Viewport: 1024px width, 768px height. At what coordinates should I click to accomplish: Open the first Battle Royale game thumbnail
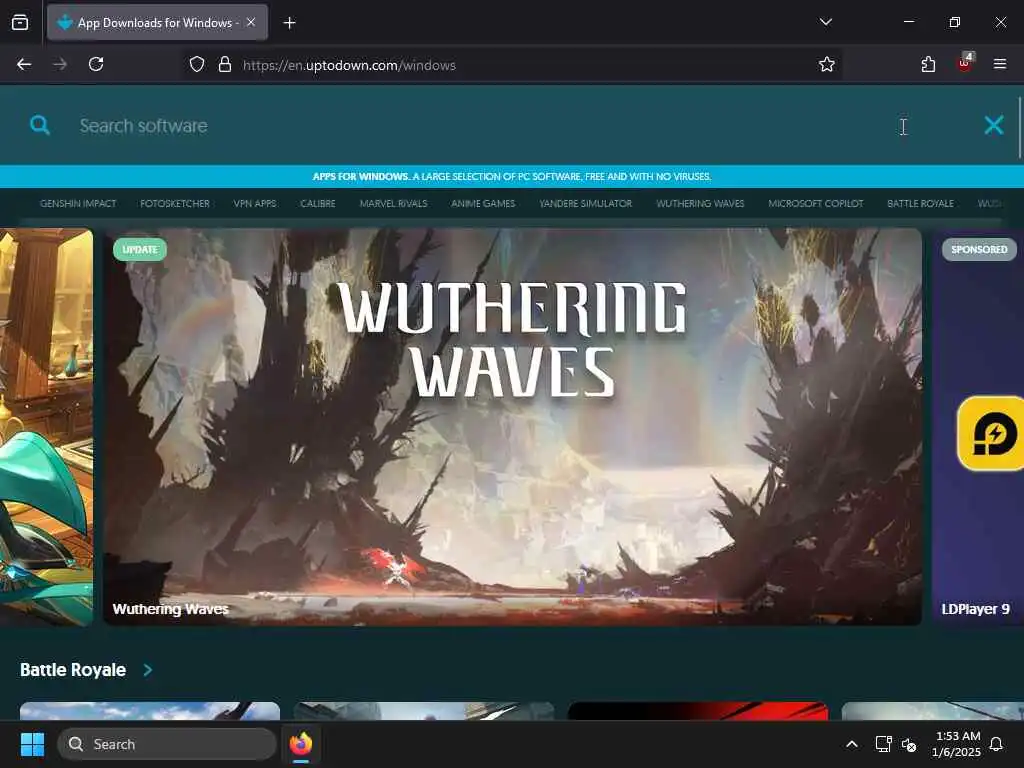point(150,711)
